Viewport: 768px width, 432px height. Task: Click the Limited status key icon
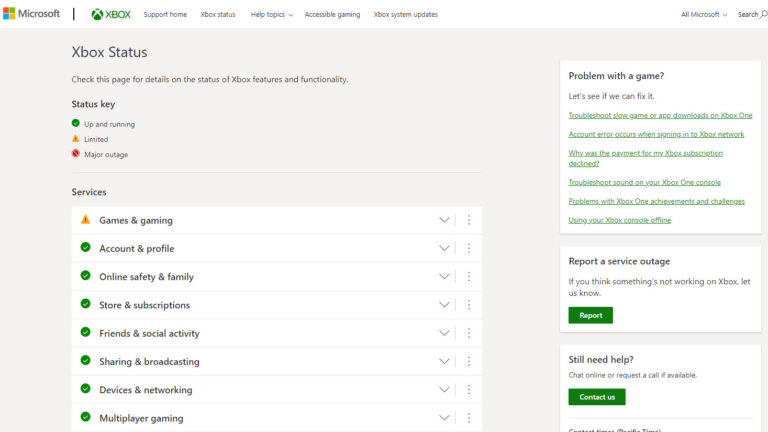point(75,139)
